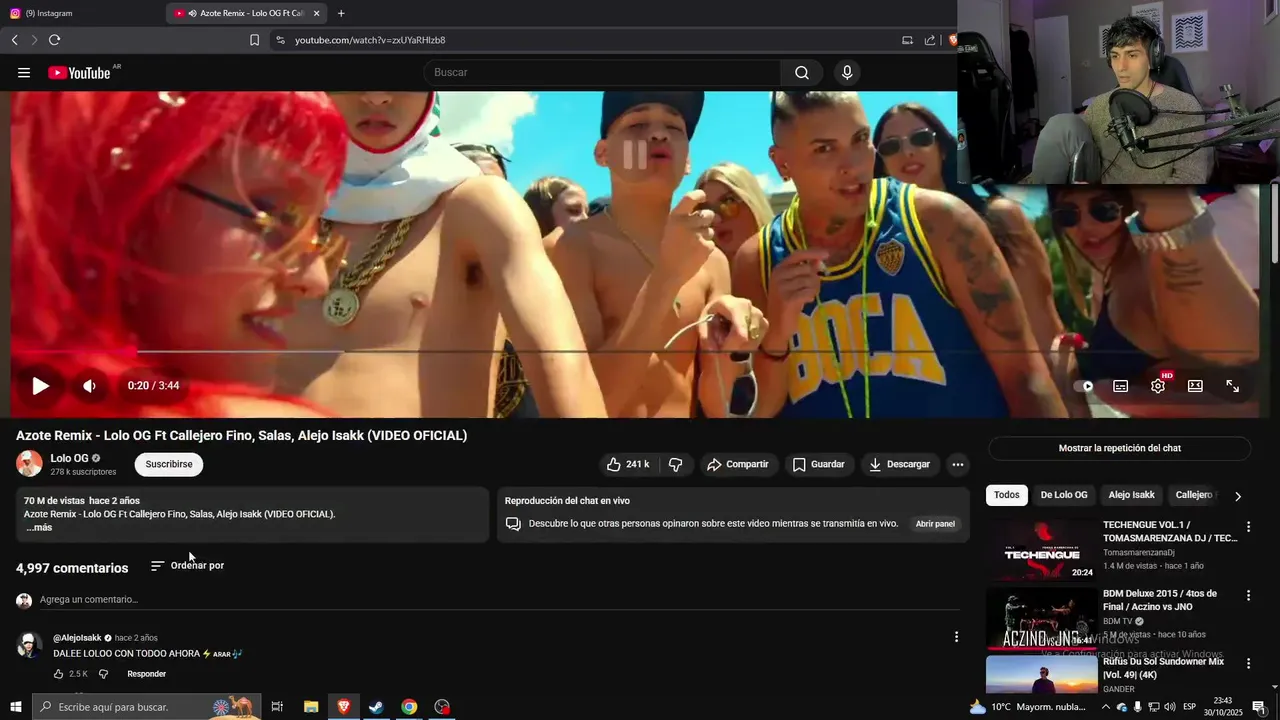
Task: Click the TomasmarenzanaDj channel name
Action: click(1139, 552)
